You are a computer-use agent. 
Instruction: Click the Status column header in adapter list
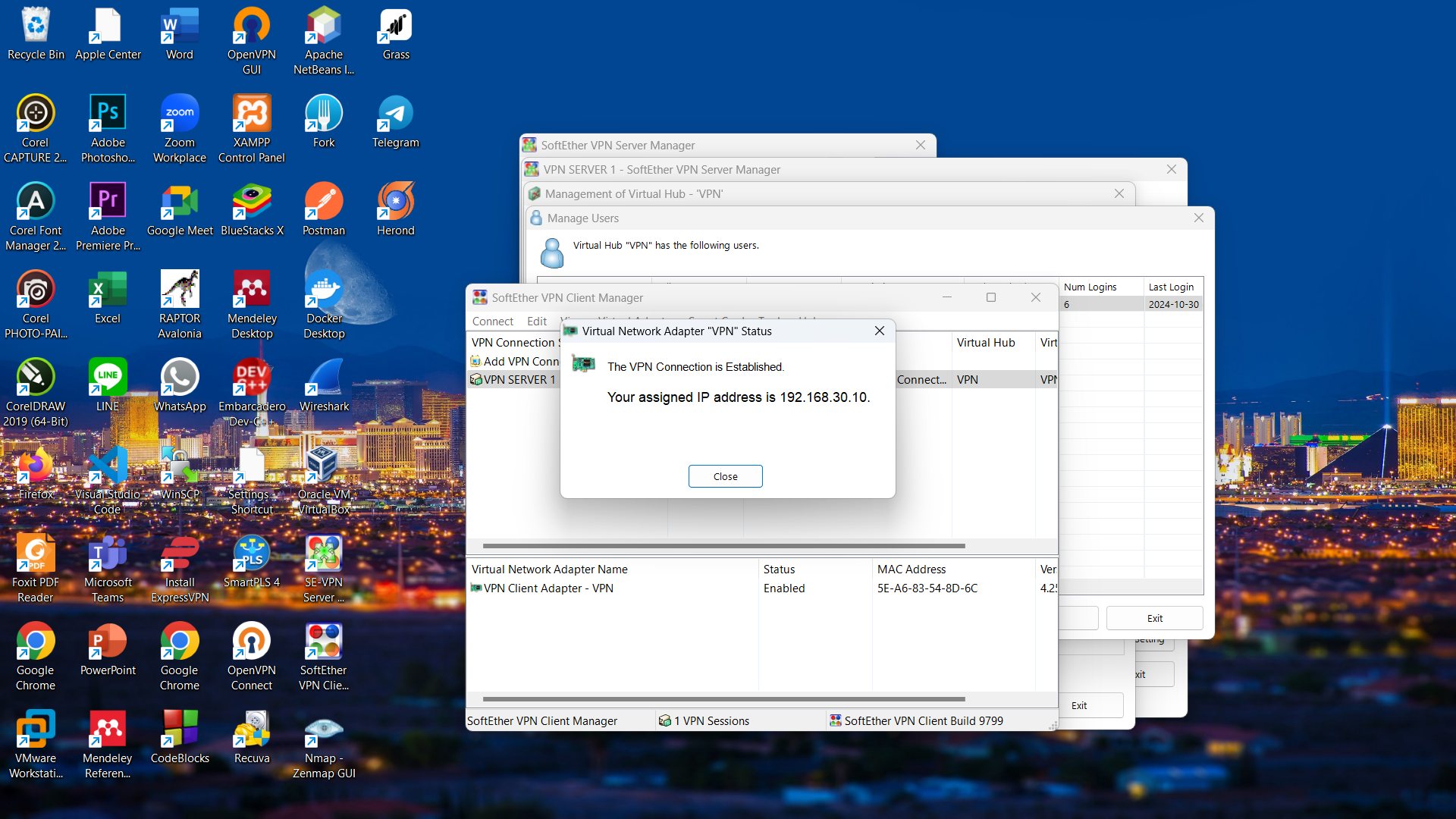click(x=814, y=570)
